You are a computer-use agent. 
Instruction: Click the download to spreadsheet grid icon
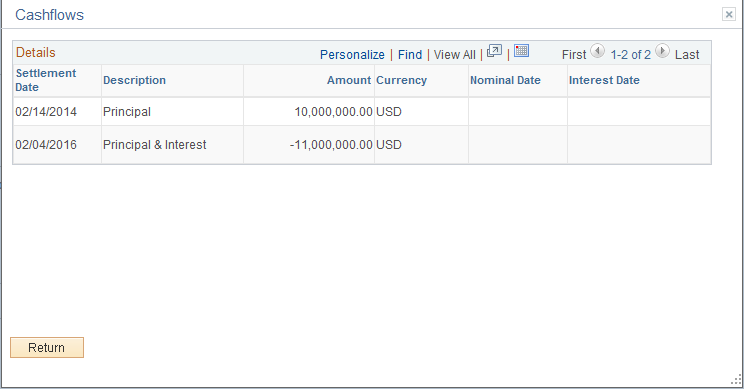[x=521, y=51]
